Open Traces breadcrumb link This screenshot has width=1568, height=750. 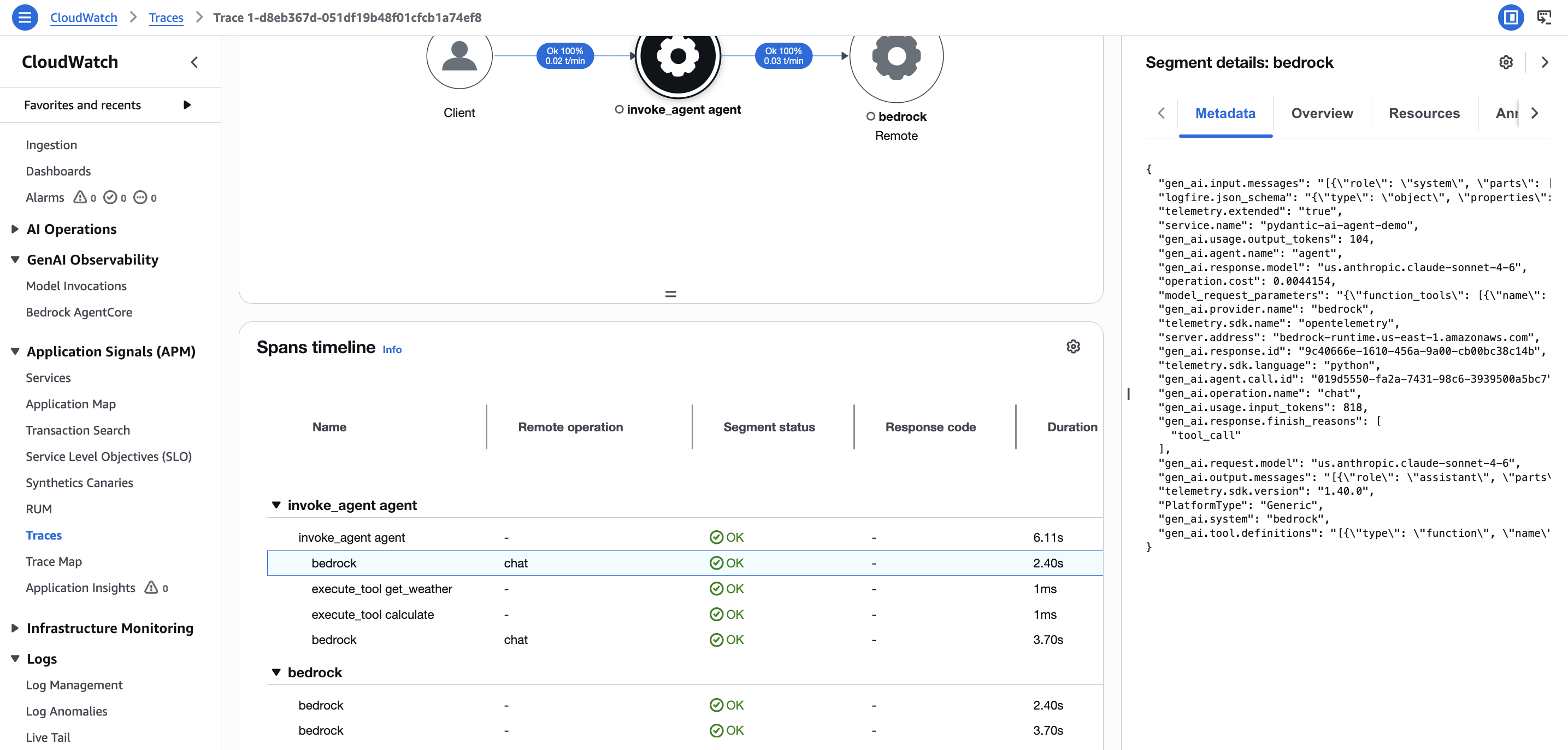(x=166, y=17)
